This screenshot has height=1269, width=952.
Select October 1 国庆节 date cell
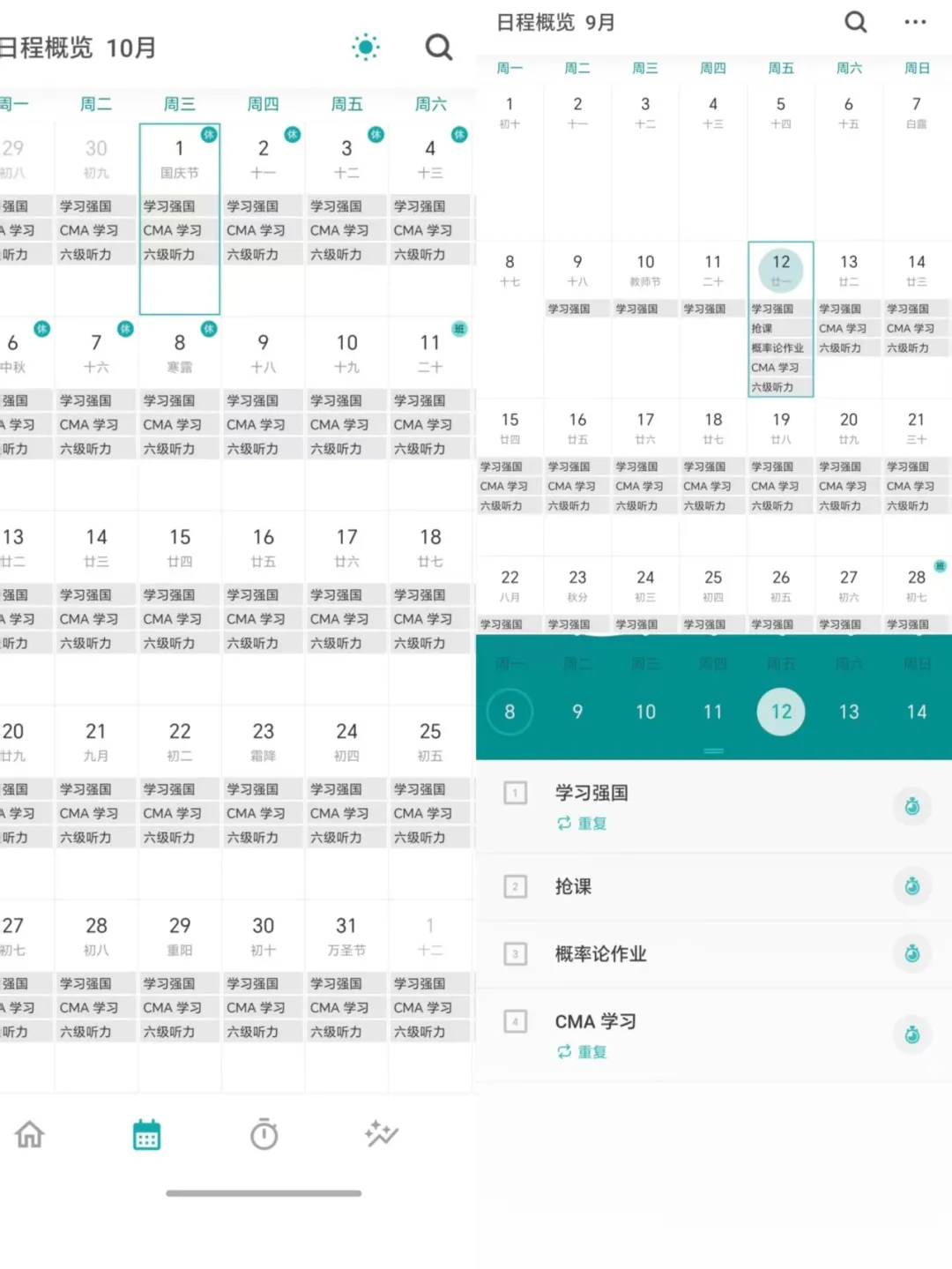180,159
